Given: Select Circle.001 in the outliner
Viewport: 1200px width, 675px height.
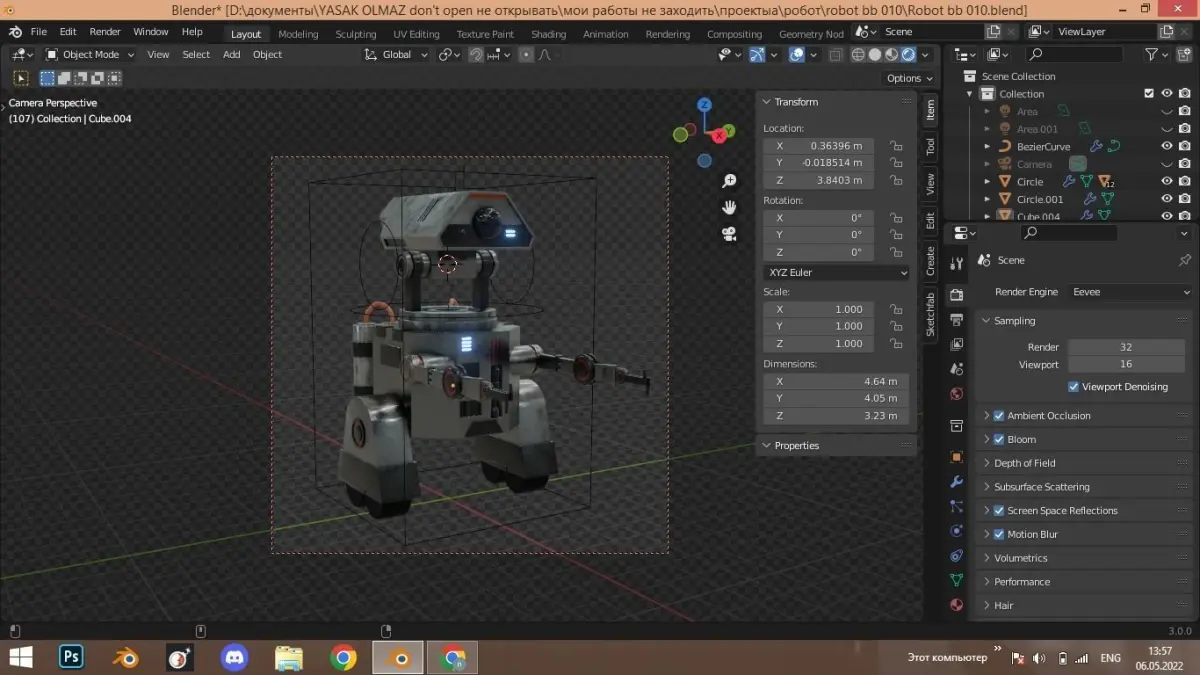Looking at the screenshot, I should (x=1040, y=199).
